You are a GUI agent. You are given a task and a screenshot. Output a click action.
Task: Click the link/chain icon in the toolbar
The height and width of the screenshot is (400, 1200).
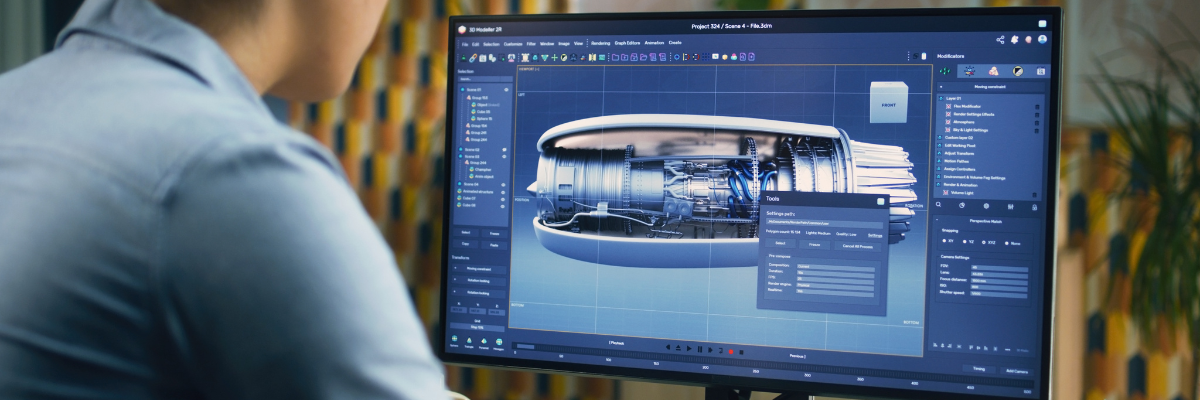[x=472, y=58]
